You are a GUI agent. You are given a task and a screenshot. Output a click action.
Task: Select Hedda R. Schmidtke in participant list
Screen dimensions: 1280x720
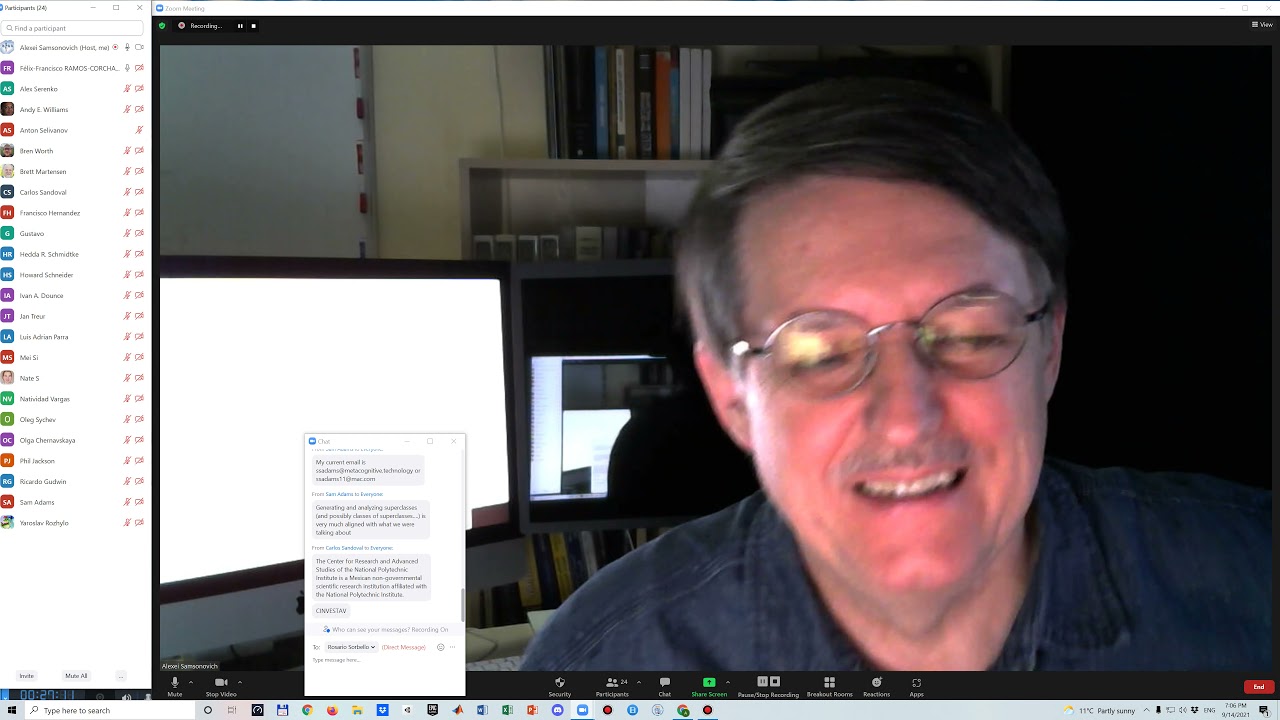tap(75, 254)
